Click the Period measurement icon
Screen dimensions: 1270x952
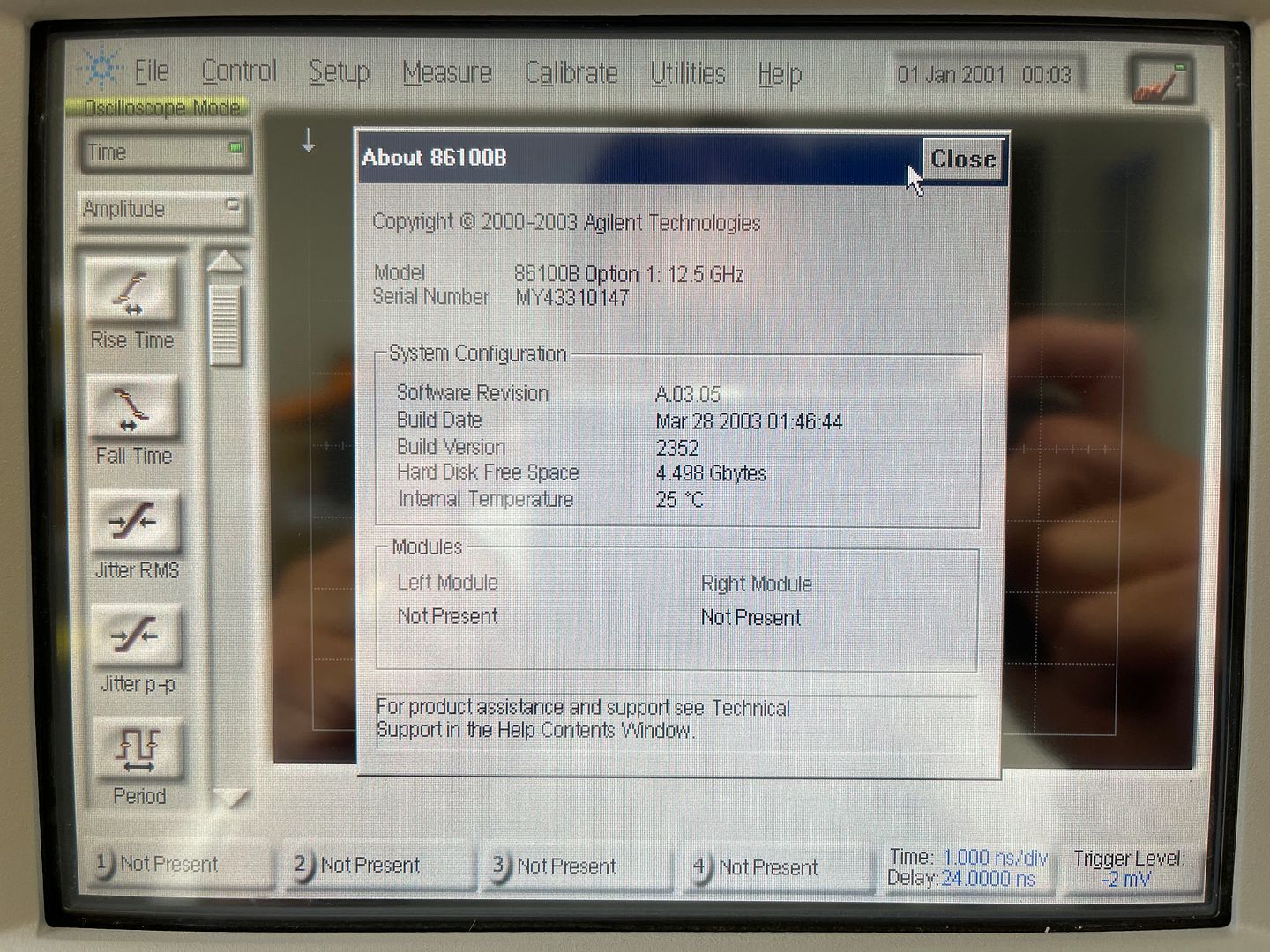pyautogui.click(x=138, y=750)
